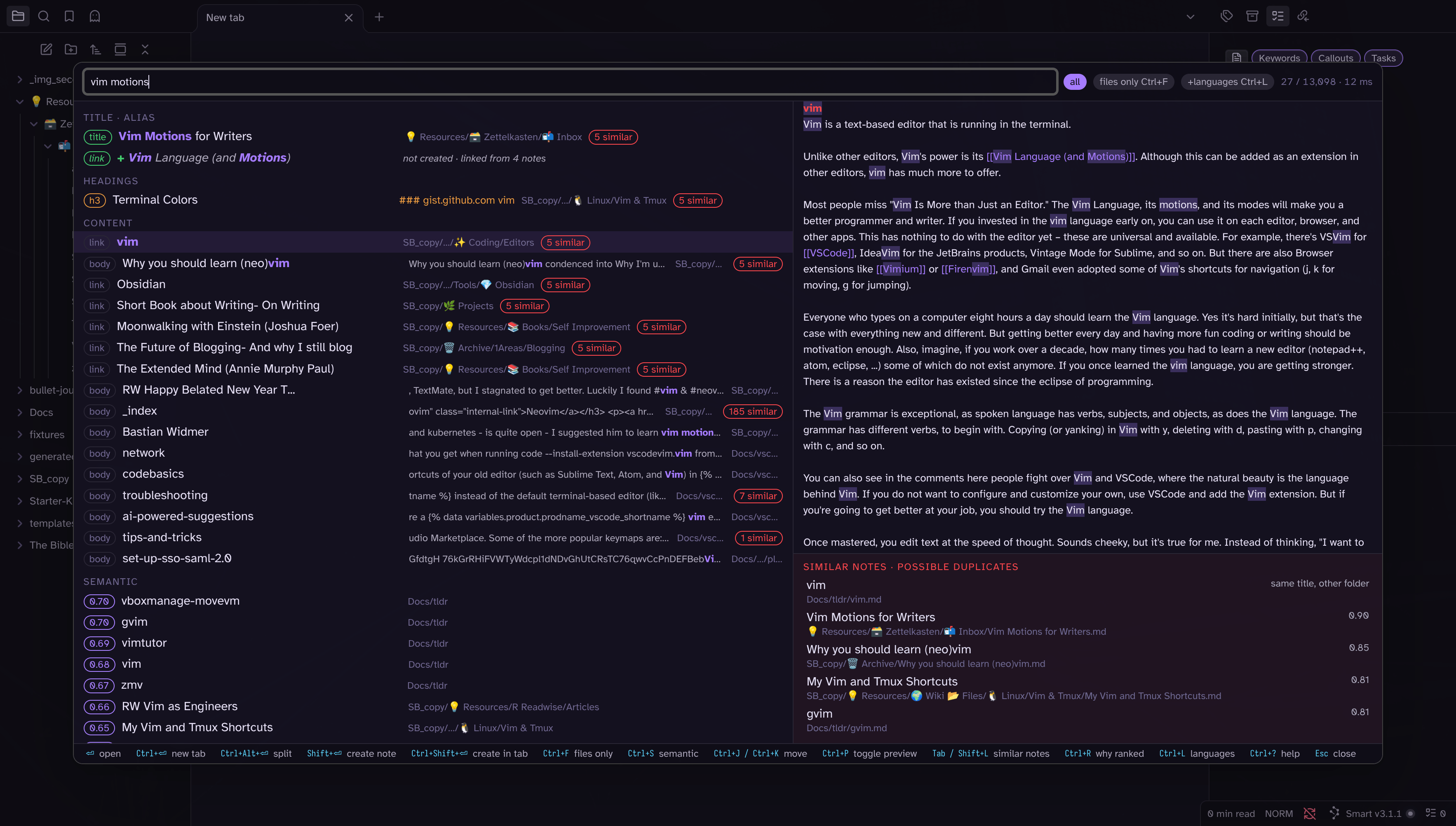
Task: Open the file explorer sidebar icon
Action: pyautogui.click(x=18, y=16)
